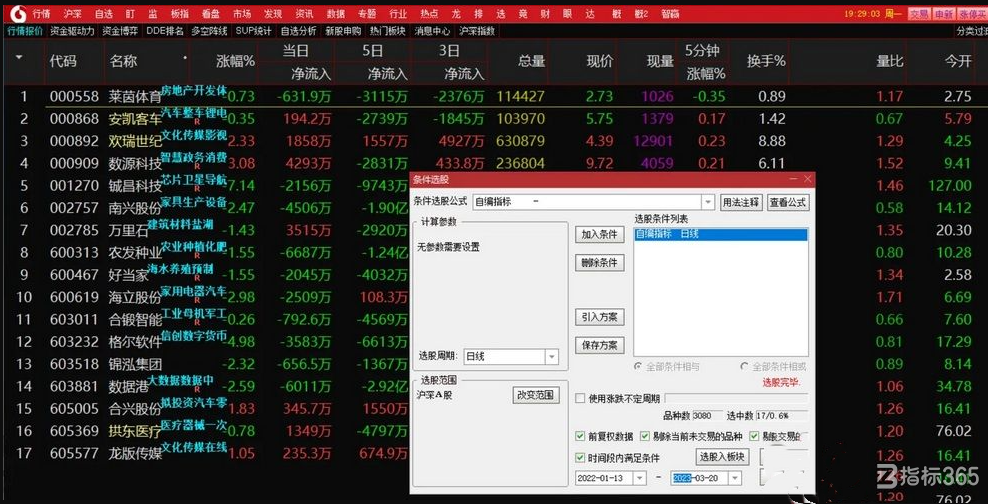Image resolution: width=988 pixels, height=504 pixels.
Task: Click the 删除条件 button
Action: (x=599, y=263)
